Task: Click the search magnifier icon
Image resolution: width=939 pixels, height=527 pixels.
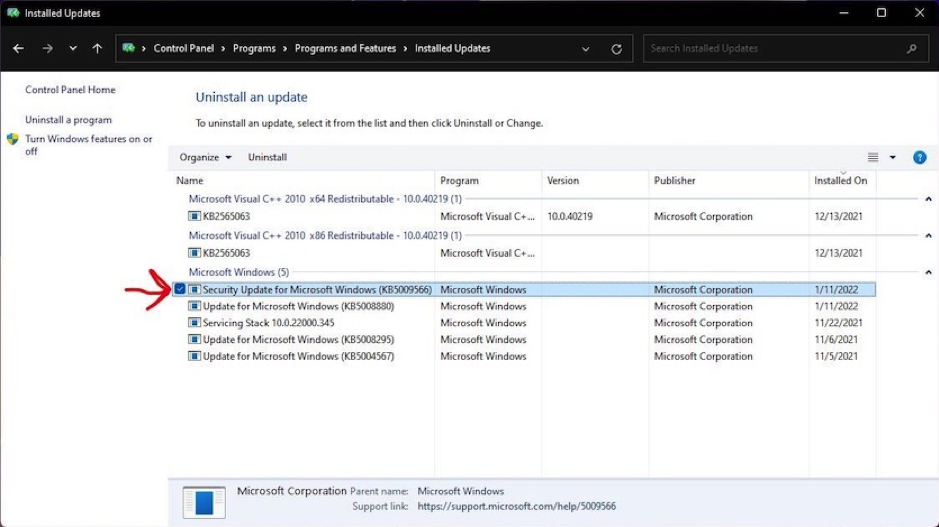Action: 911,48
